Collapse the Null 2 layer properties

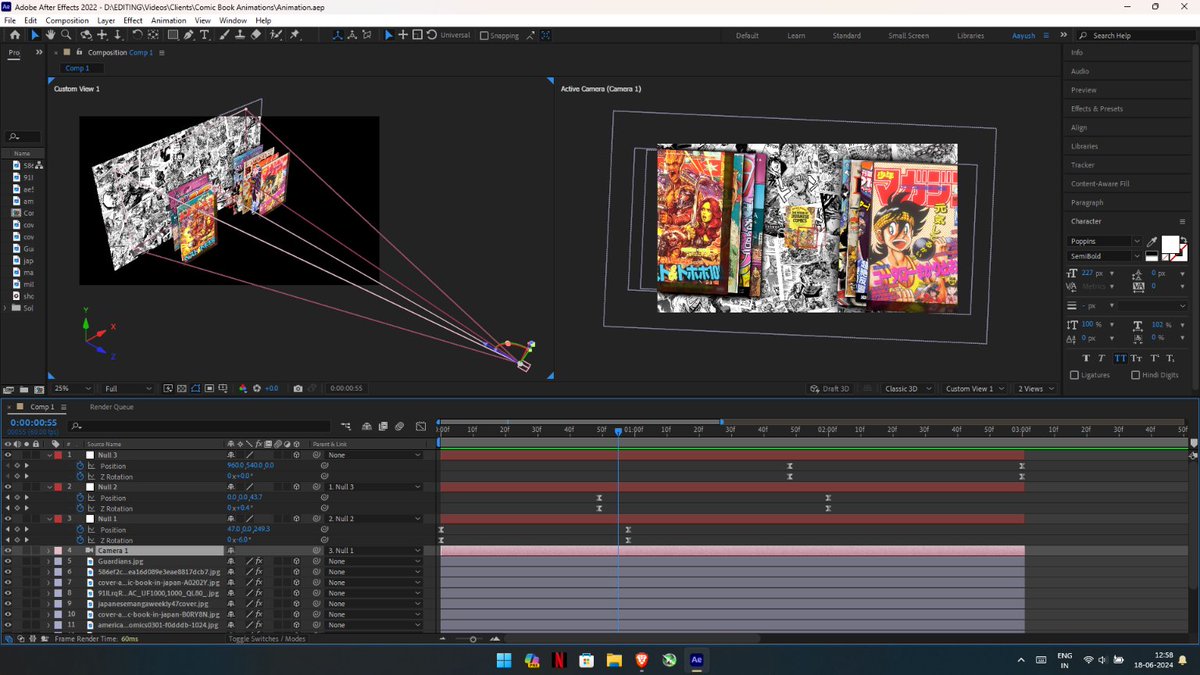pyautogui.click(x=49, y=487)
